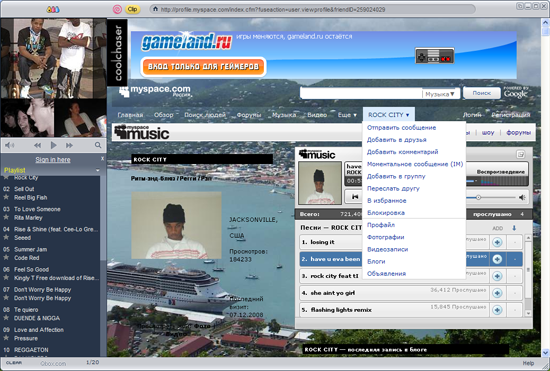Choose Добавить в друзья menu entry
Image resolution: width=550 pixels, height=371 pixels.
click(x=396, y=140)
